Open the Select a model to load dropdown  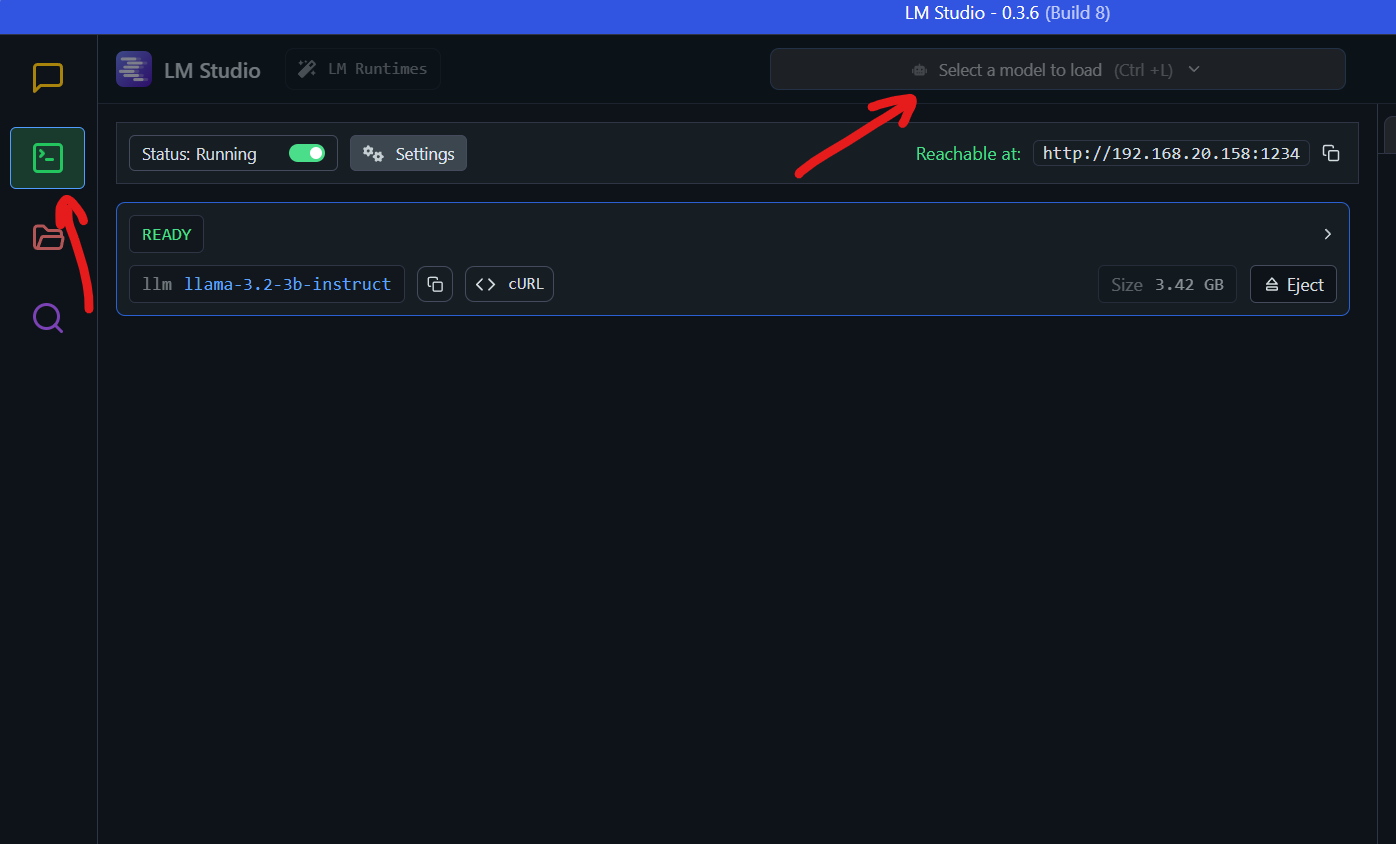click(1020, 69)
